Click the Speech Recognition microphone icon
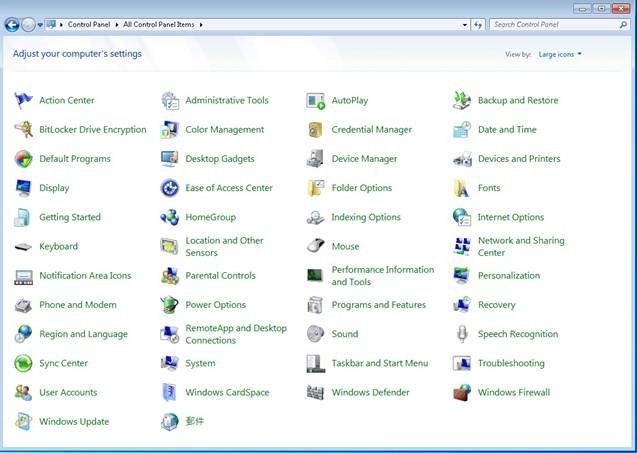The width and height of the screenshot is (637, 453). [x=462, y=334]
